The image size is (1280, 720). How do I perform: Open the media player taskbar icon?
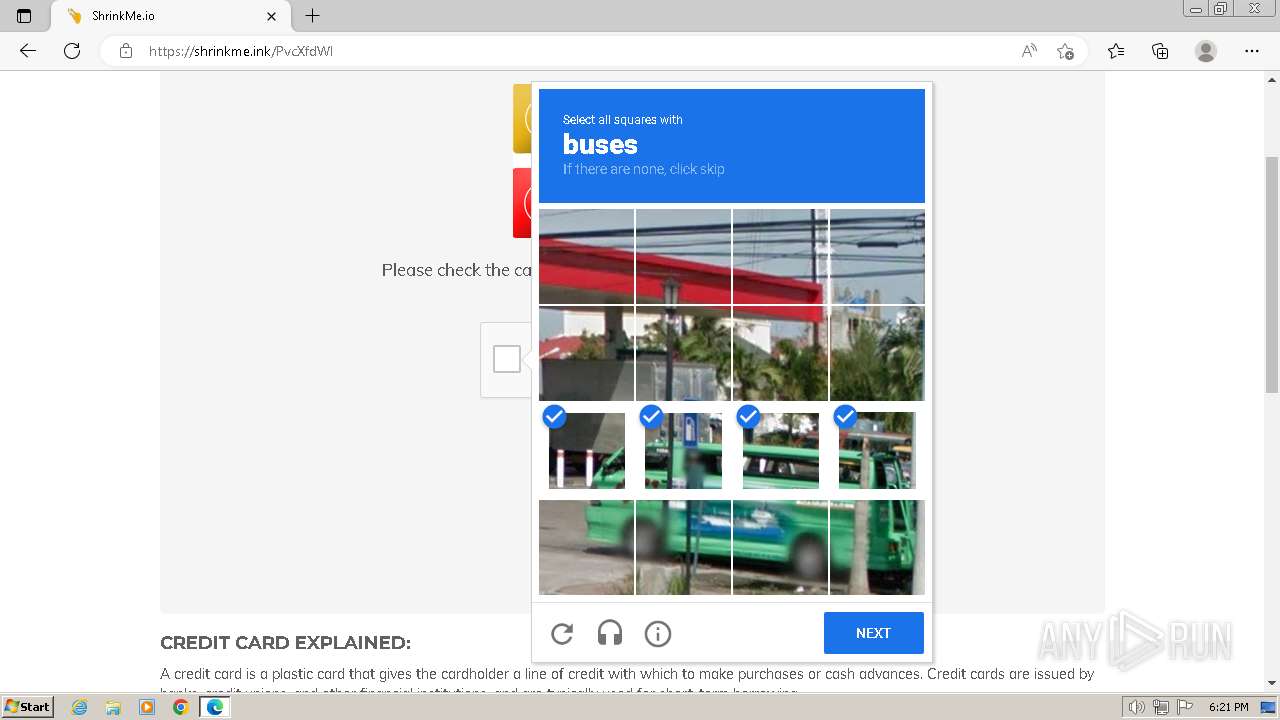[147, 707]
